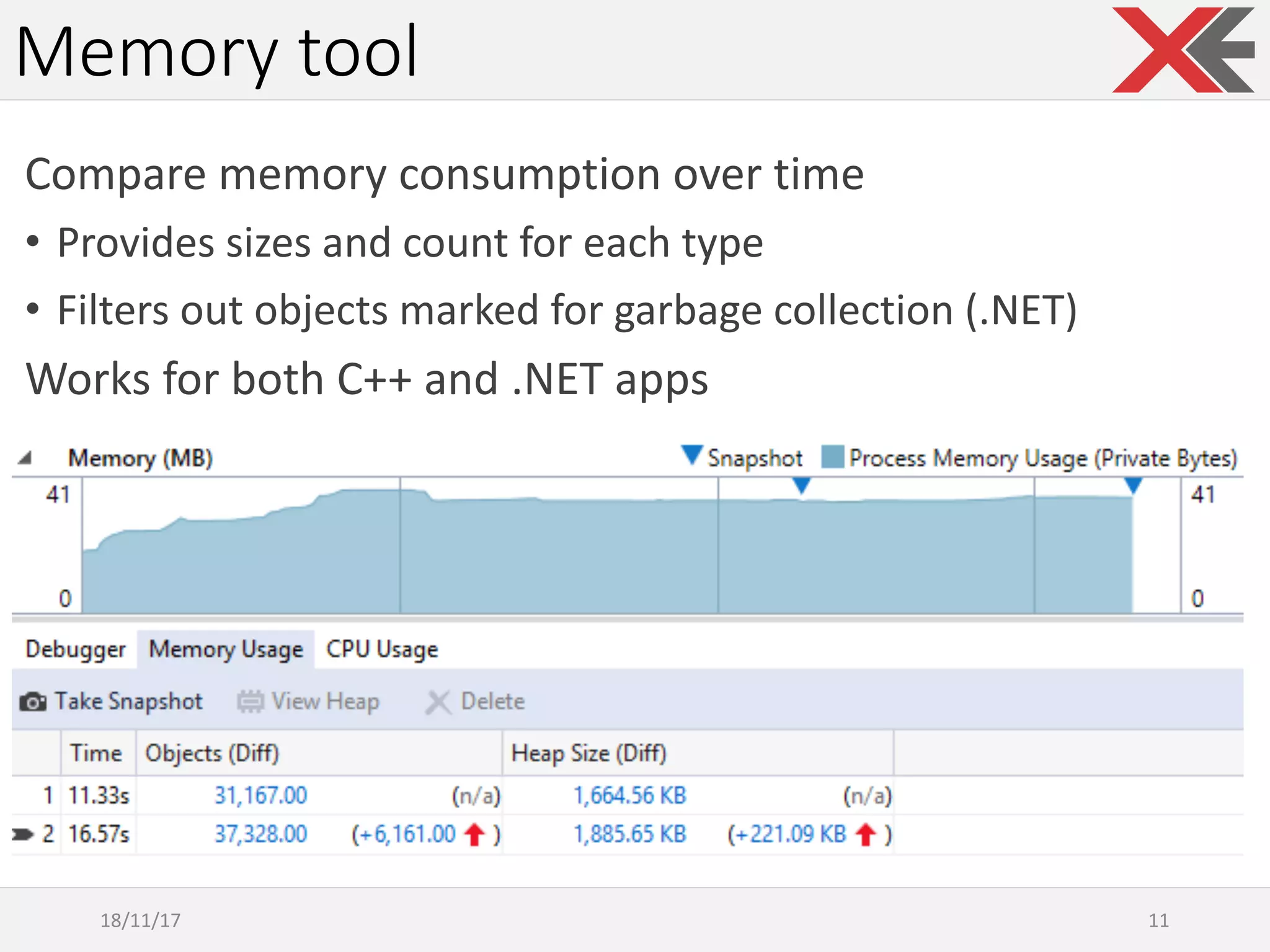Click the Process Memory Usage legend swatch
The width and height of the screenshot is (1270, 952).
pyautogui.click(x=832, y=457)
